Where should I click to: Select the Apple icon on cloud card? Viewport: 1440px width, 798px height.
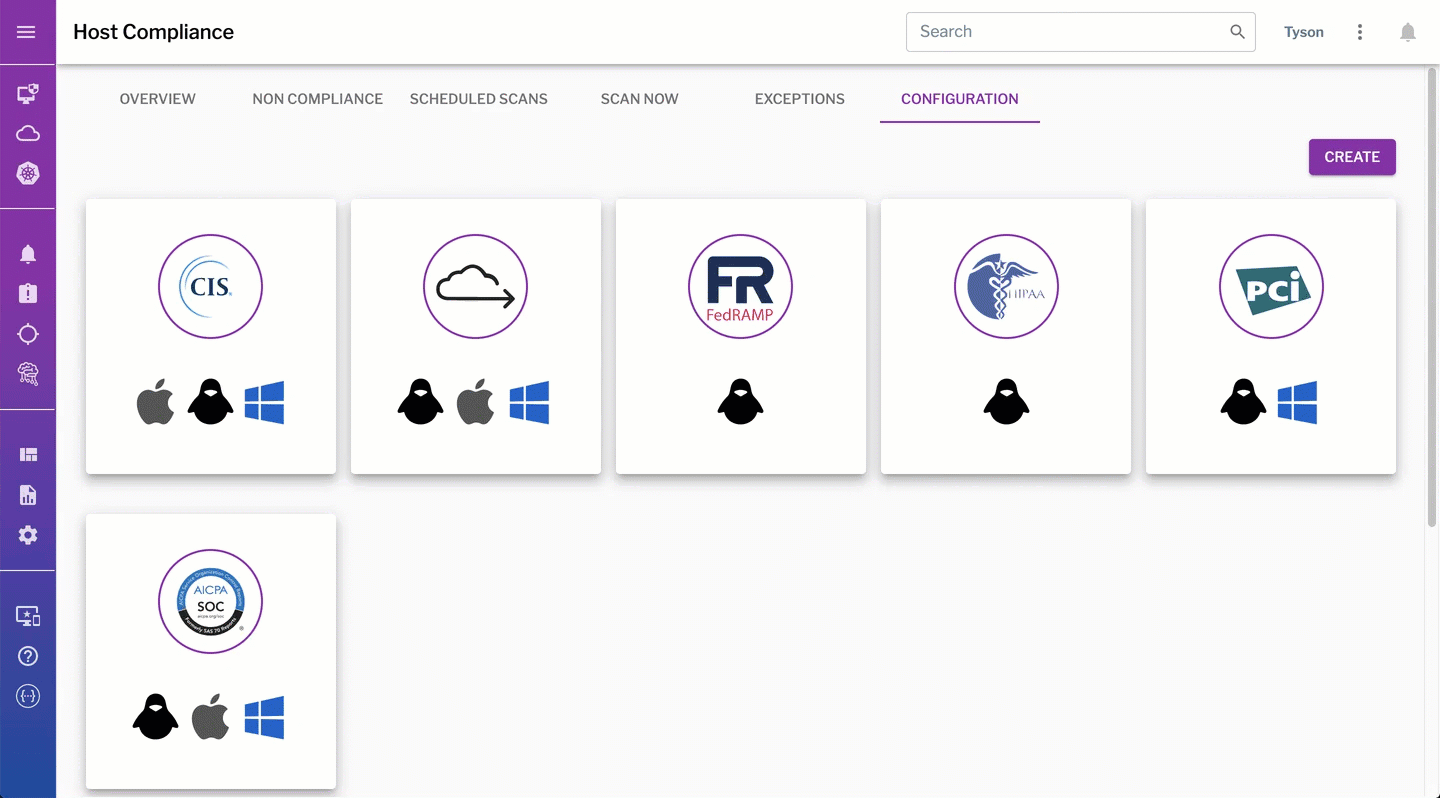475,402
